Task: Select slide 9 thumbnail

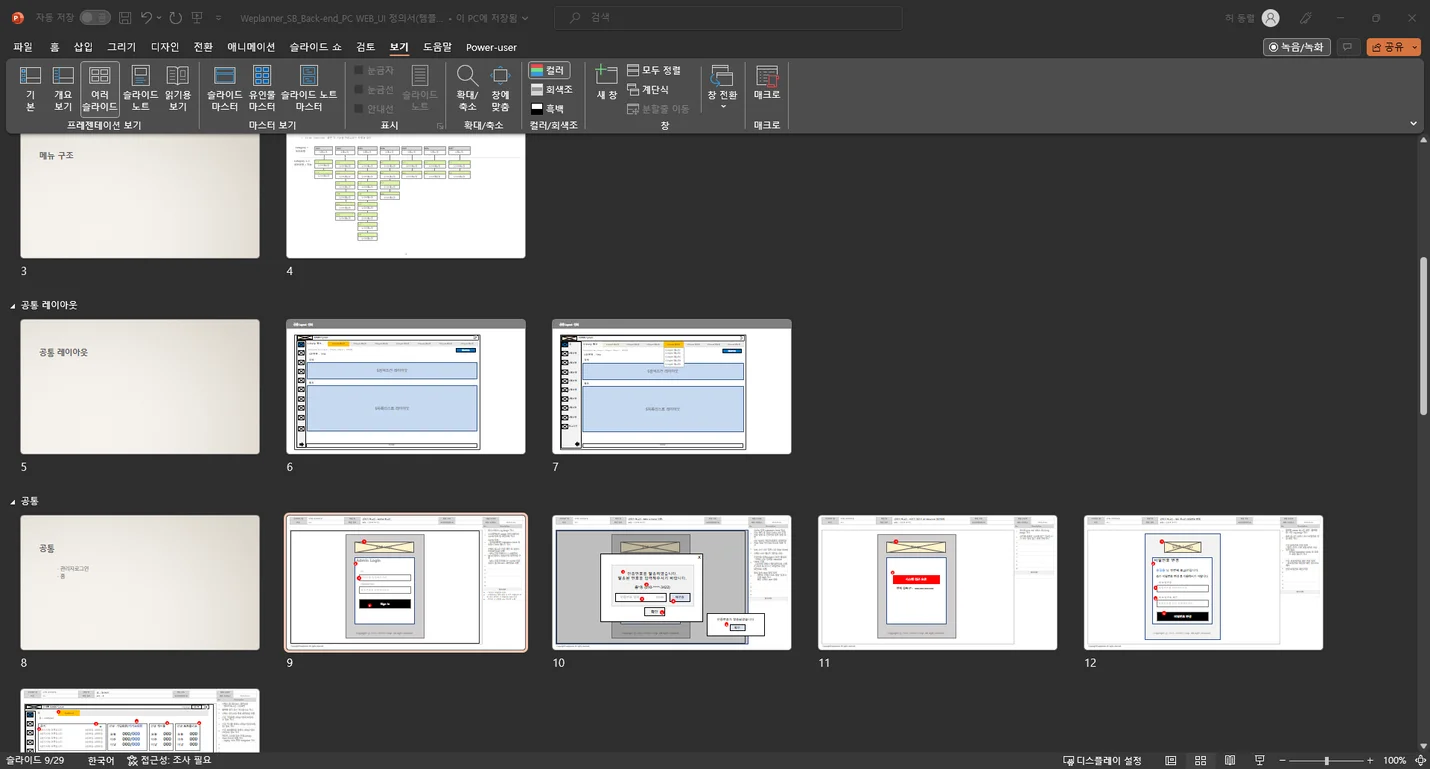Action: coord(406,583)
